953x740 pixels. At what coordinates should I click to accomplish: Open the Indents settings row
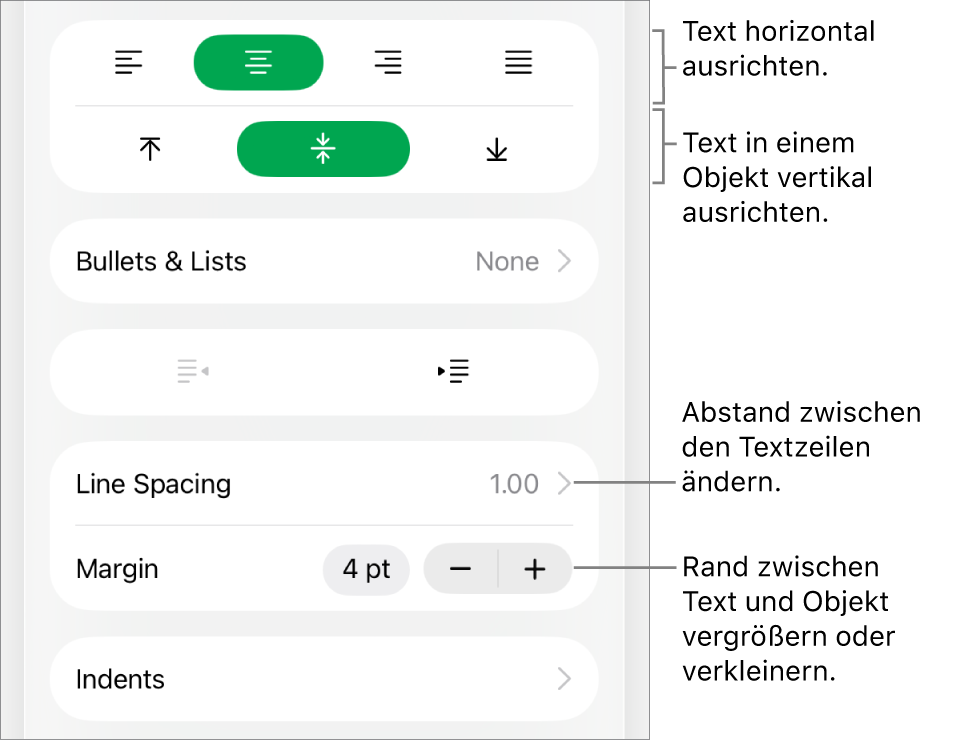[324, 679]
